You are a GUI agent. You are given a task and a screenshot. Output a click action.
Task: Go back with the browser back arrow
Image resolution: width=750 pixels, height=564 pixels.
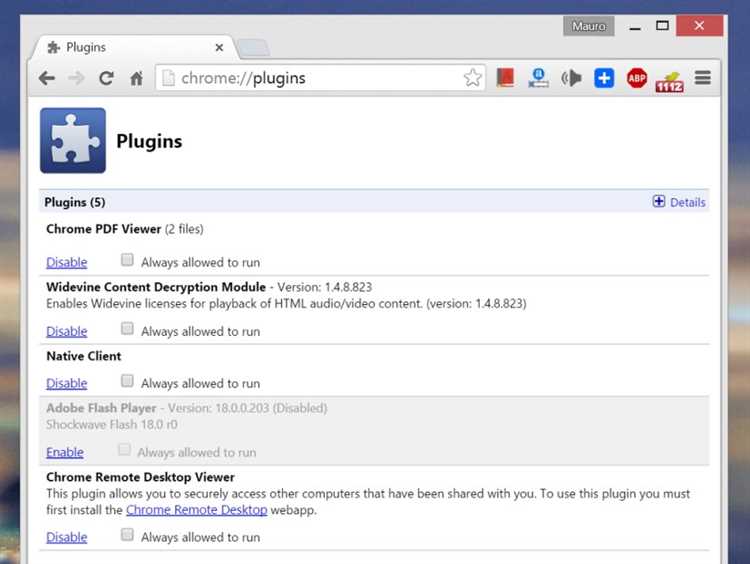point(47,78)
